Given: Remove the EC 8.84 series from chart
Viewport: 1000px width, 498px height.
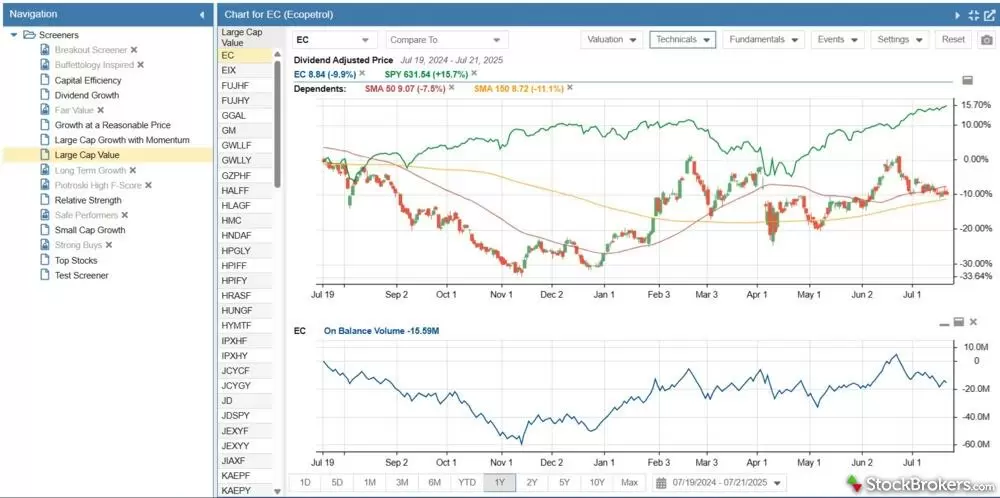Looking at the screenshot, I should tap(362, 73).
